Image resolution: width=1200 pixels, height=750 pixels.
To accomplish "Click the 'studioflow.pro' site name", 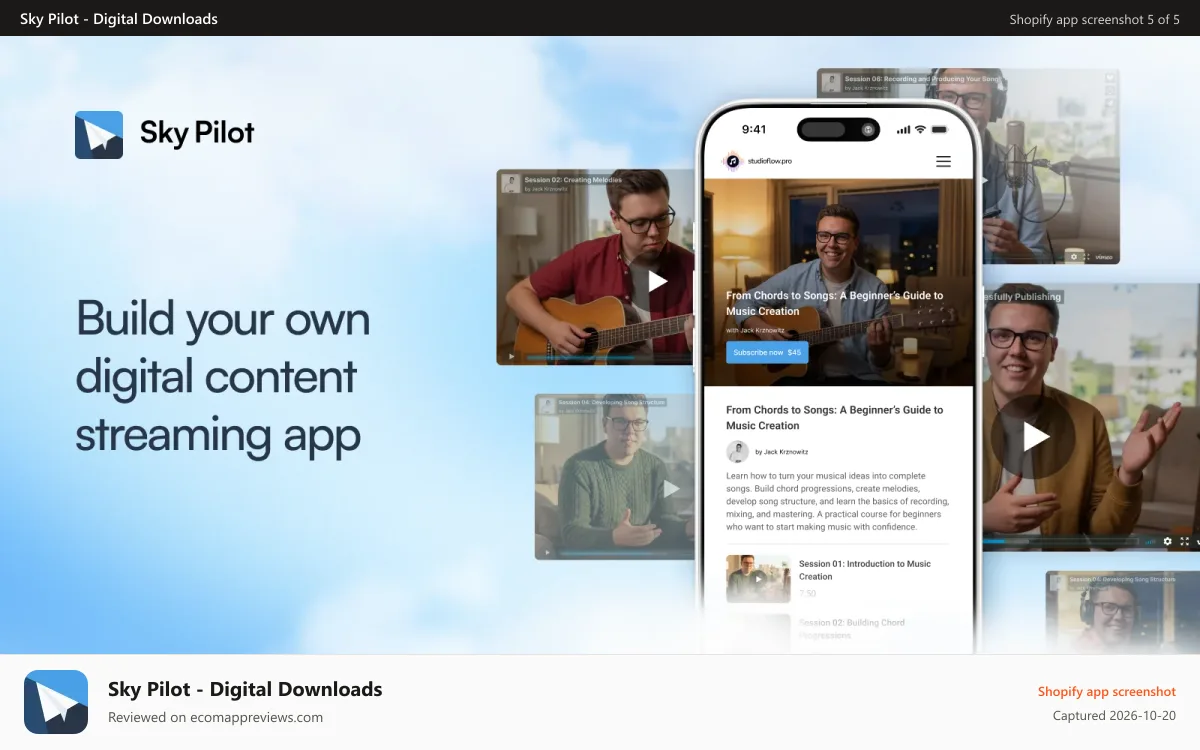I will coord(770,161).
